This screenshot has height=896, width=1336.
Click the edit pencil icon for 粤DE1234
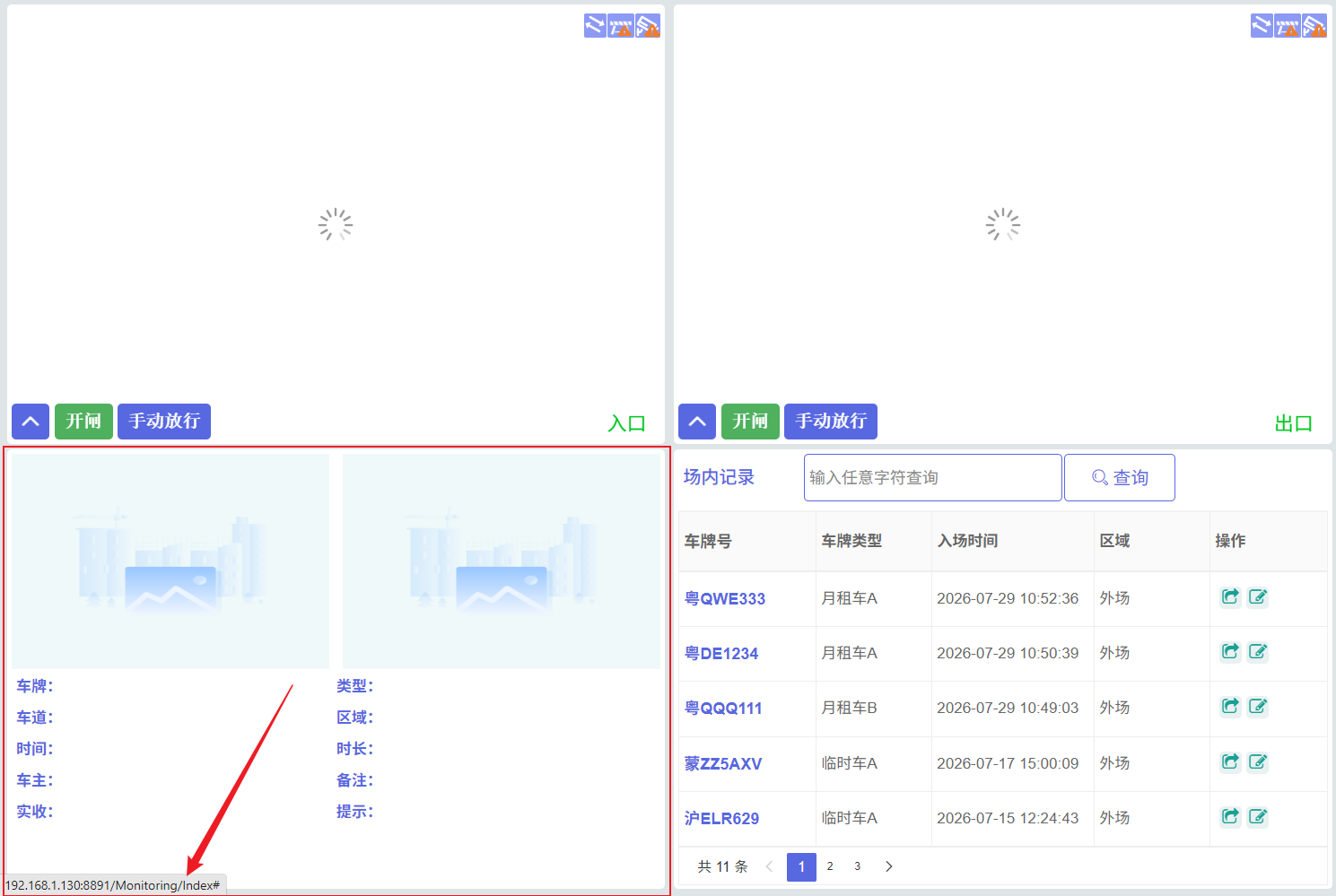click(1258, 652)
